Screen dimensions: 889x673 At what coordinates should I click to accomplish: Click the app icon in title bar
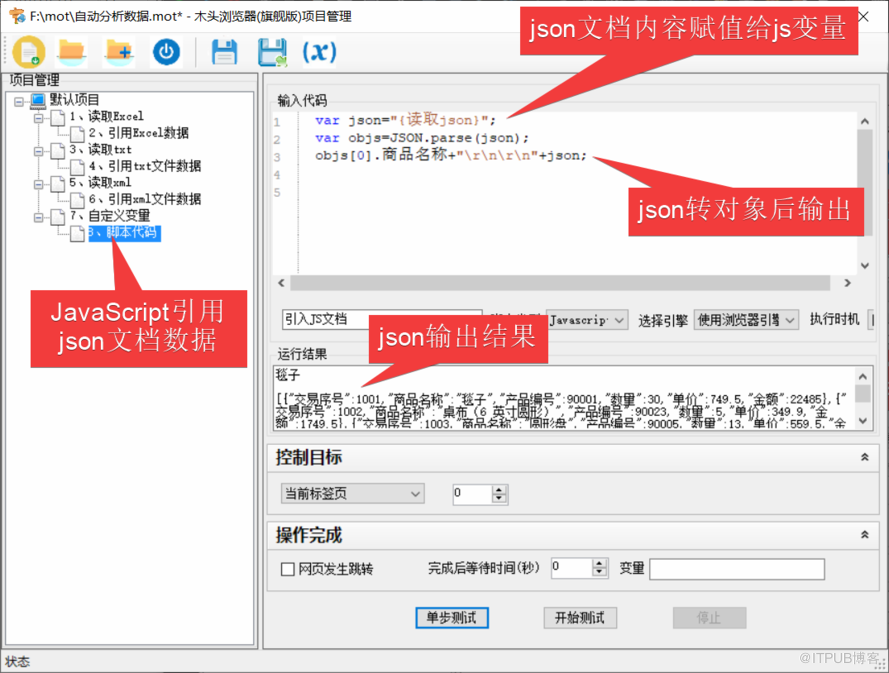(x=17, y=16)
